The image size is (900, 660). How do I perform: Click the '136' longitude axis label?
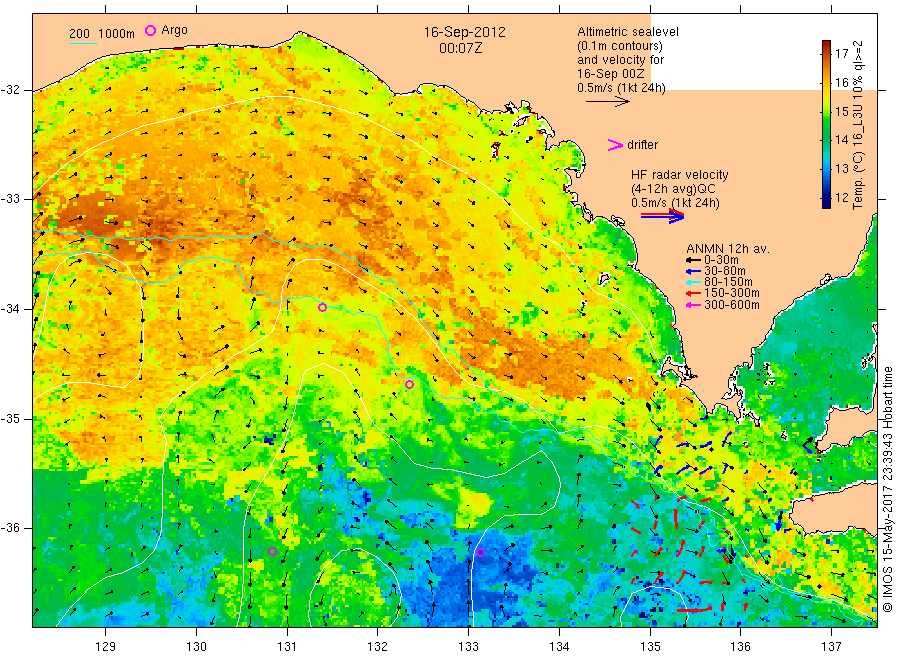740,647
